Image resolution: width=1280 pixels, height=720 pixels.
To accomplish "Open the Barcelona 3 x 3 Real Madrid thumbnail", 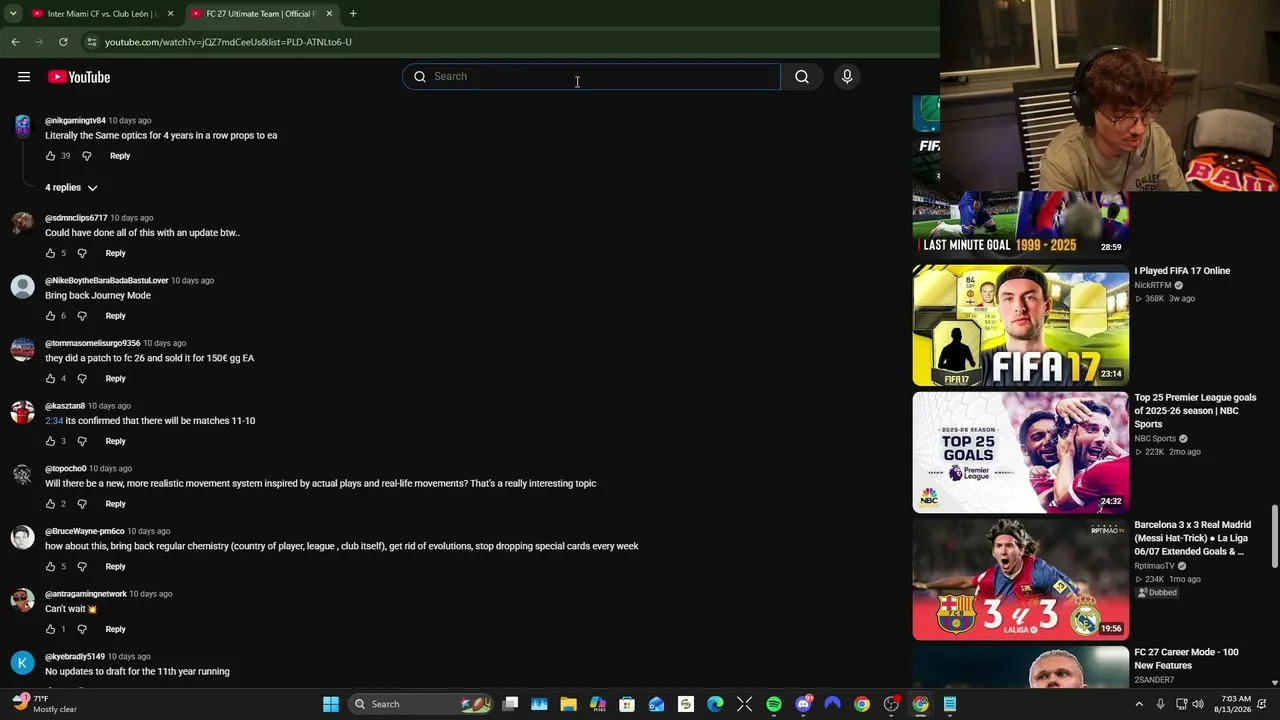I will [x=1021, y=579].
